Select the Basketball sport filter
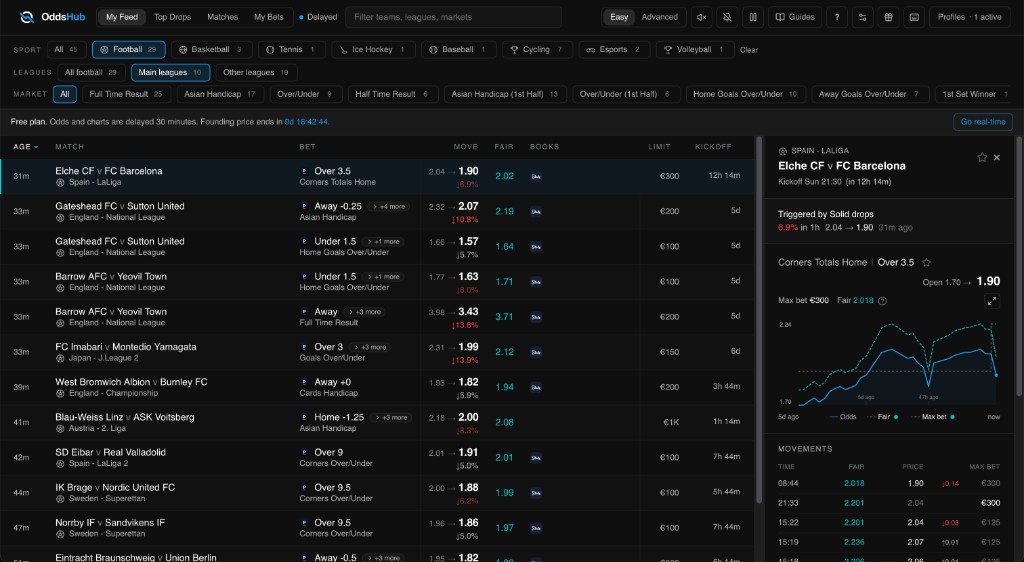Screen dimensions: 1024x562 click(210, 50)
